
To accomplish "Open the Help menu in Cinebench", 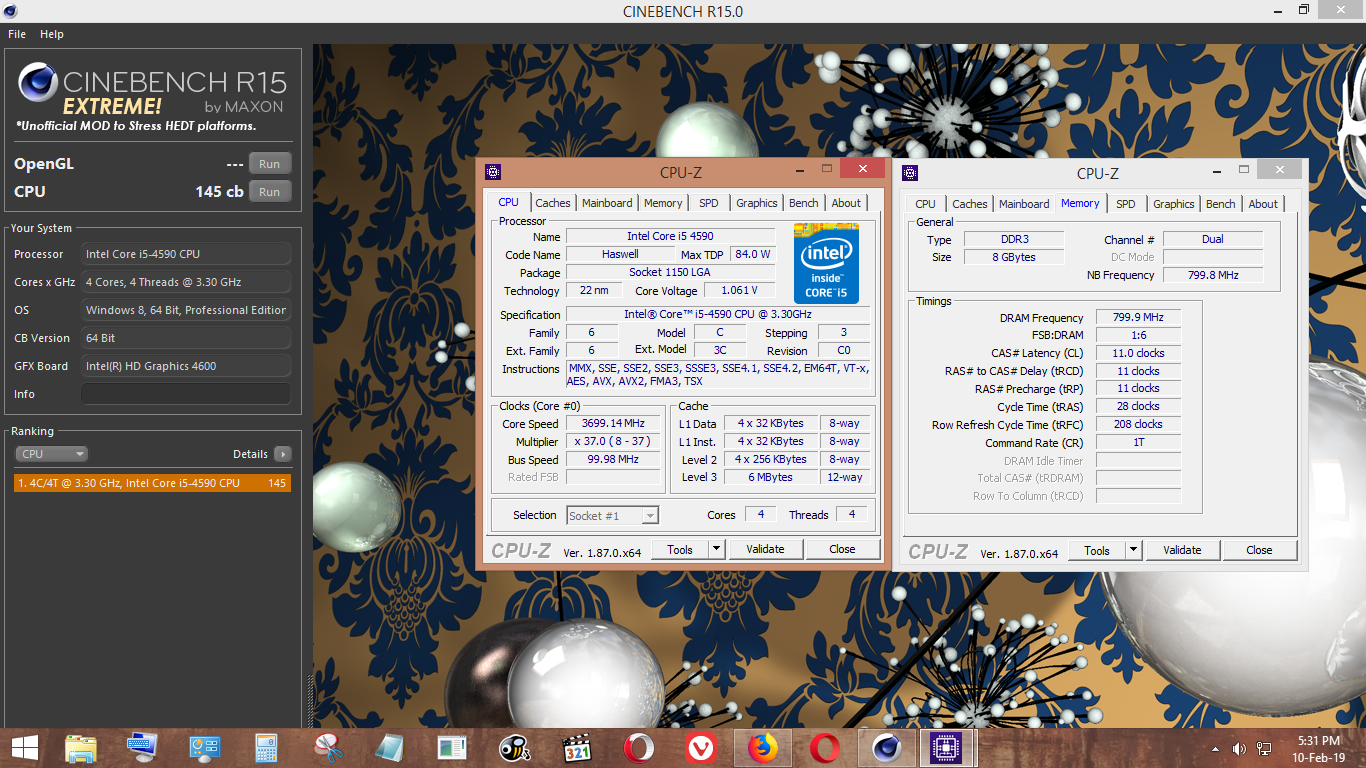I will (x=52, y=34).
